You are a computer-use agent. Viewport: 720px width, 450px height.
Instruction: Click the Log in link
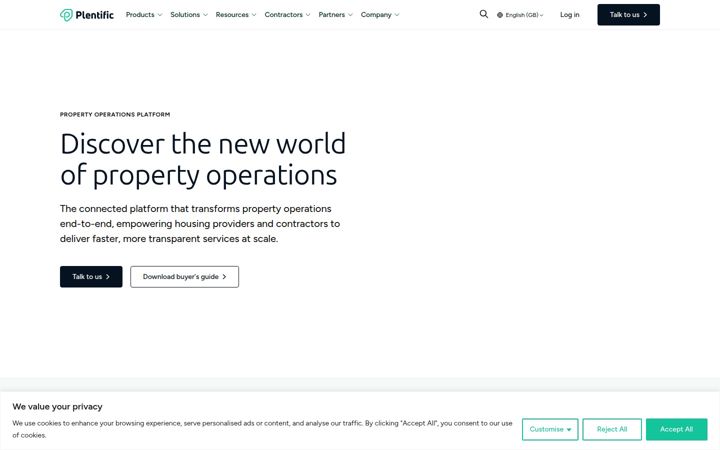pyautogui.click(x=569, y=15)
